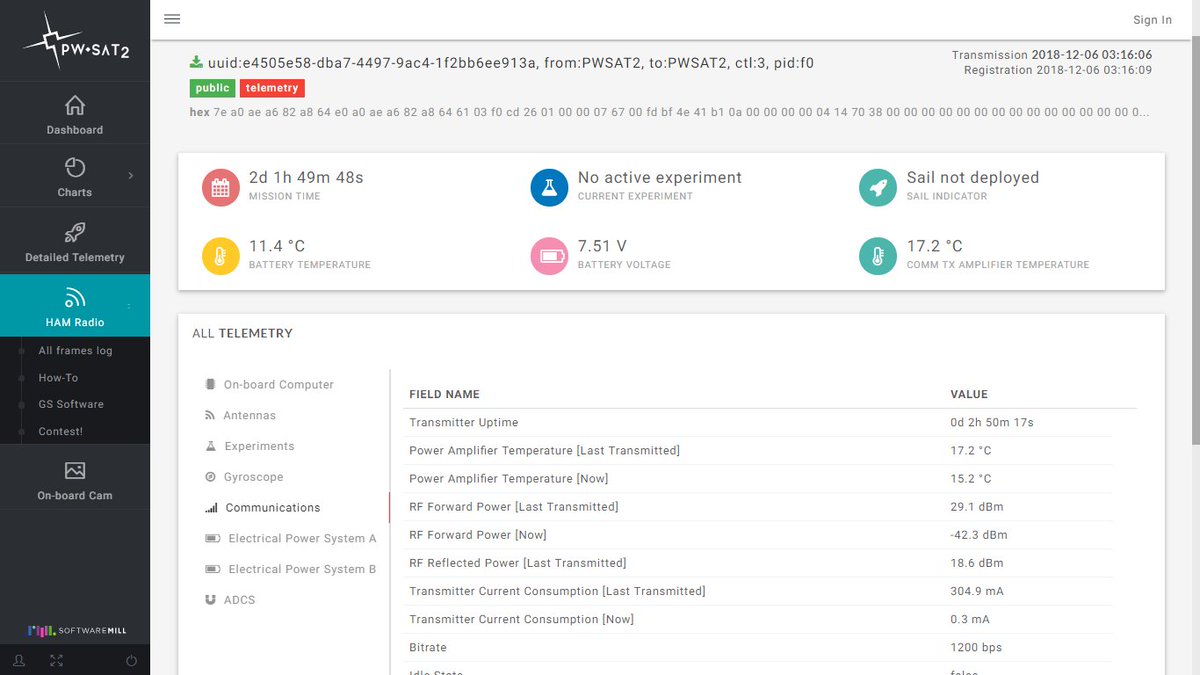Toggle fullscreen with the expand arrows icon

tap(56, 660)
